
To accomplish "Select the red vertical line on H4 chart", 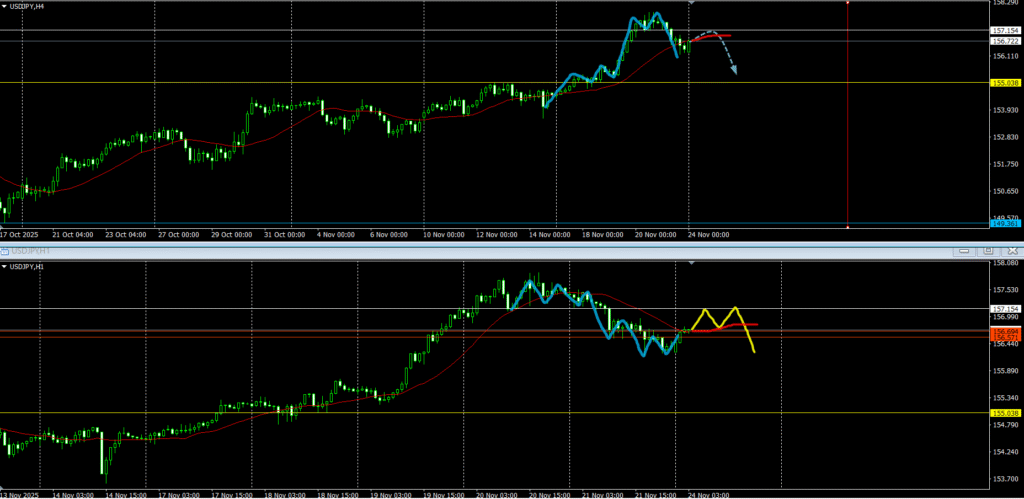I will (848, 120).
